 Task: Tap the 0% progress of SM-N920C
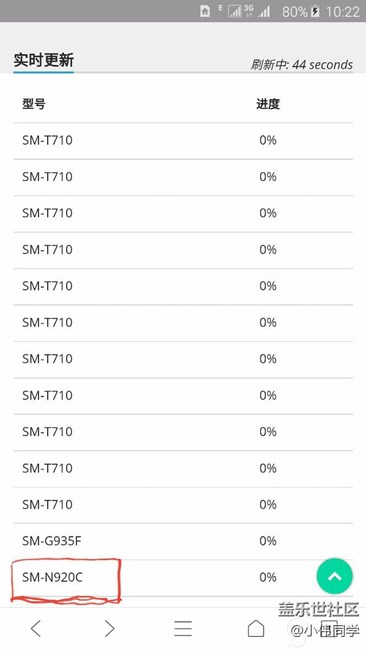pos(268,577)
